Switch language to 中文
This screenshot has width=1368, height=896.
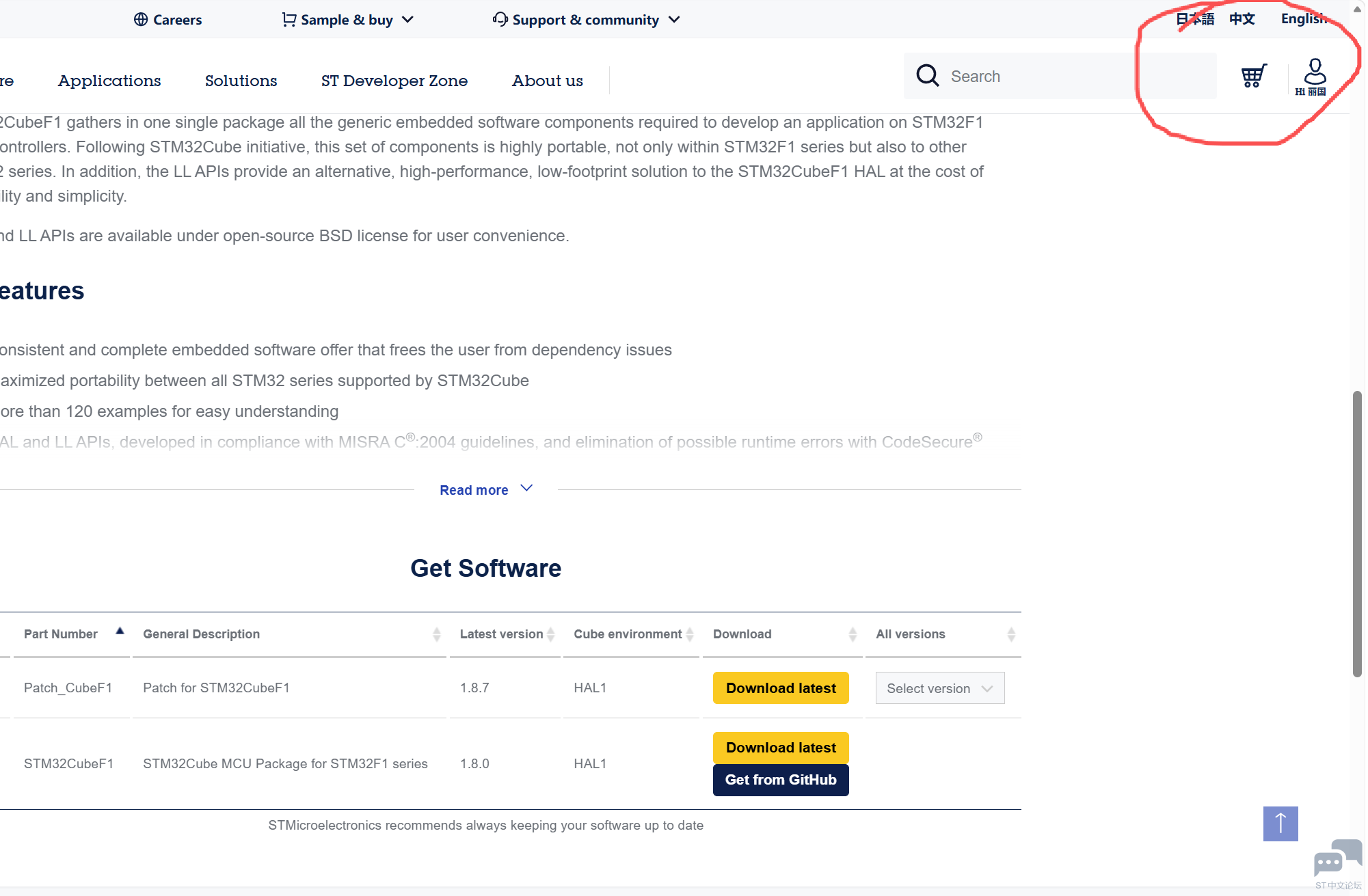1242,19
